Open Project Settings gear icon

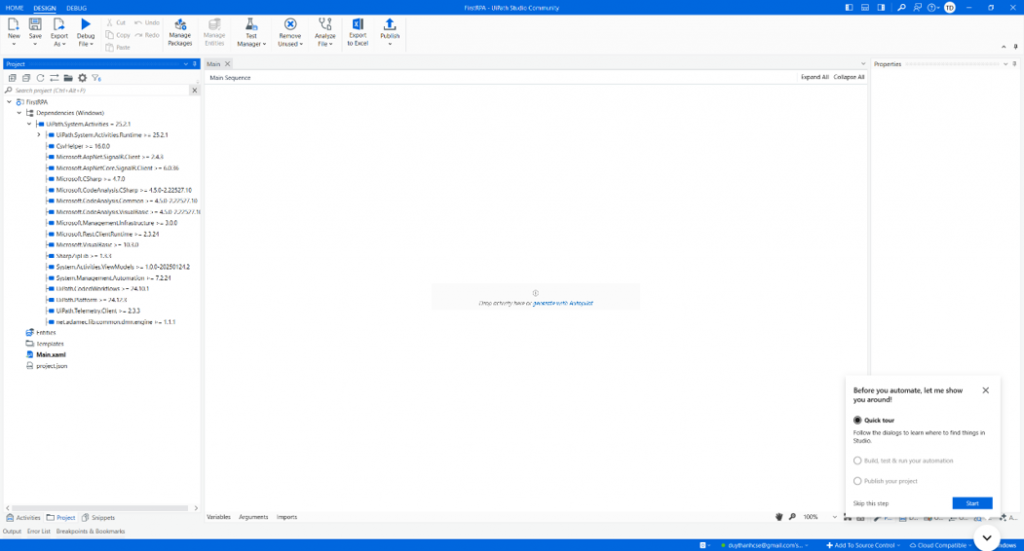pos(82,78)
